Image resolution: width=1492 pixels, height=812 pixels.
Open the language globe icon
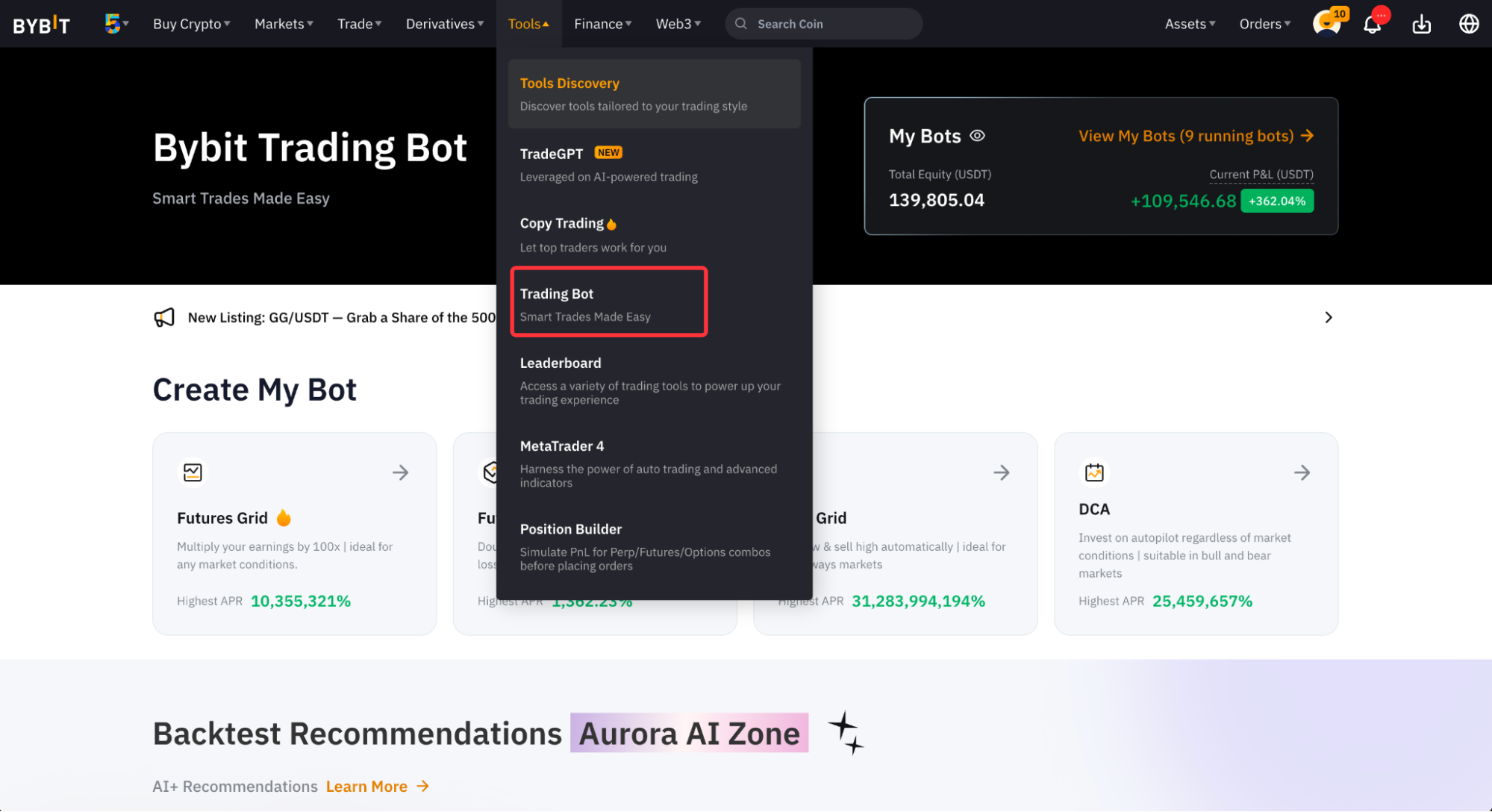point(1468,25)
